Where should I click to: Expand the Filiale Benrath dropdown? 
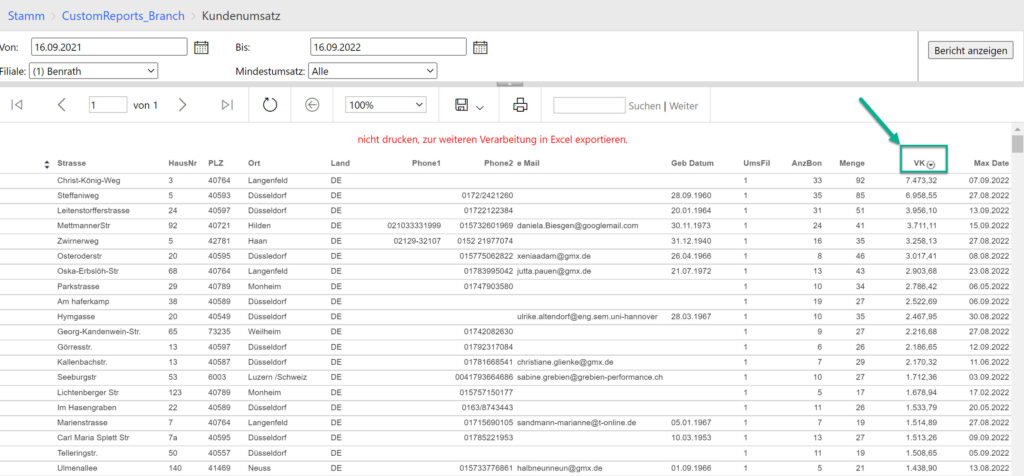tap(94, 71)
